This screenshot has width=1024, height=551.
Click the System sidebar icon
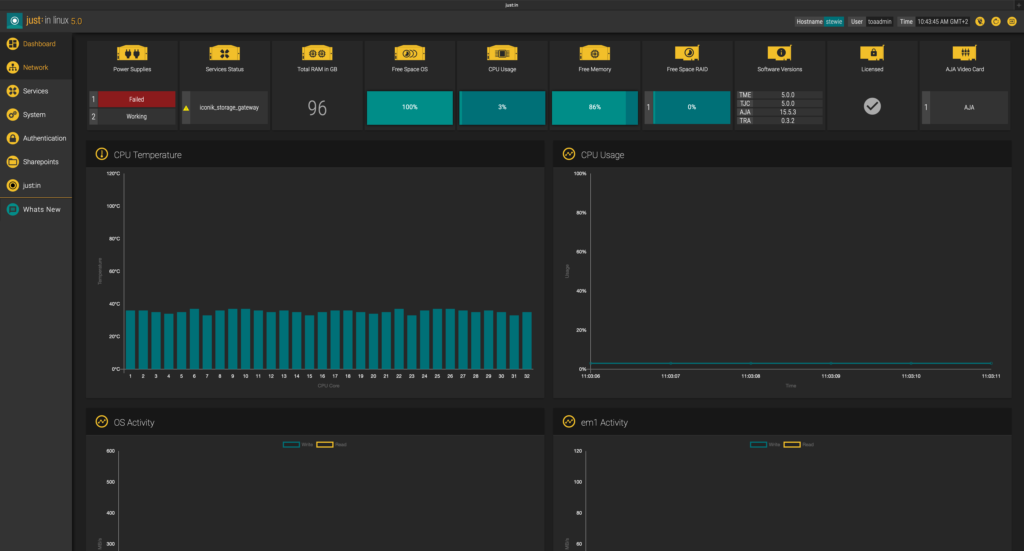click(12, 114)
